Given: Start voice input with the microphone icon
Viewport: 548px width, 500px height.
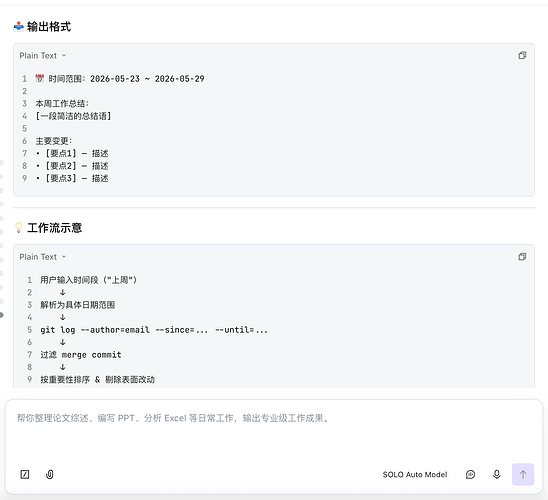Looking at the screenshot, I should [x=497, y=474].
